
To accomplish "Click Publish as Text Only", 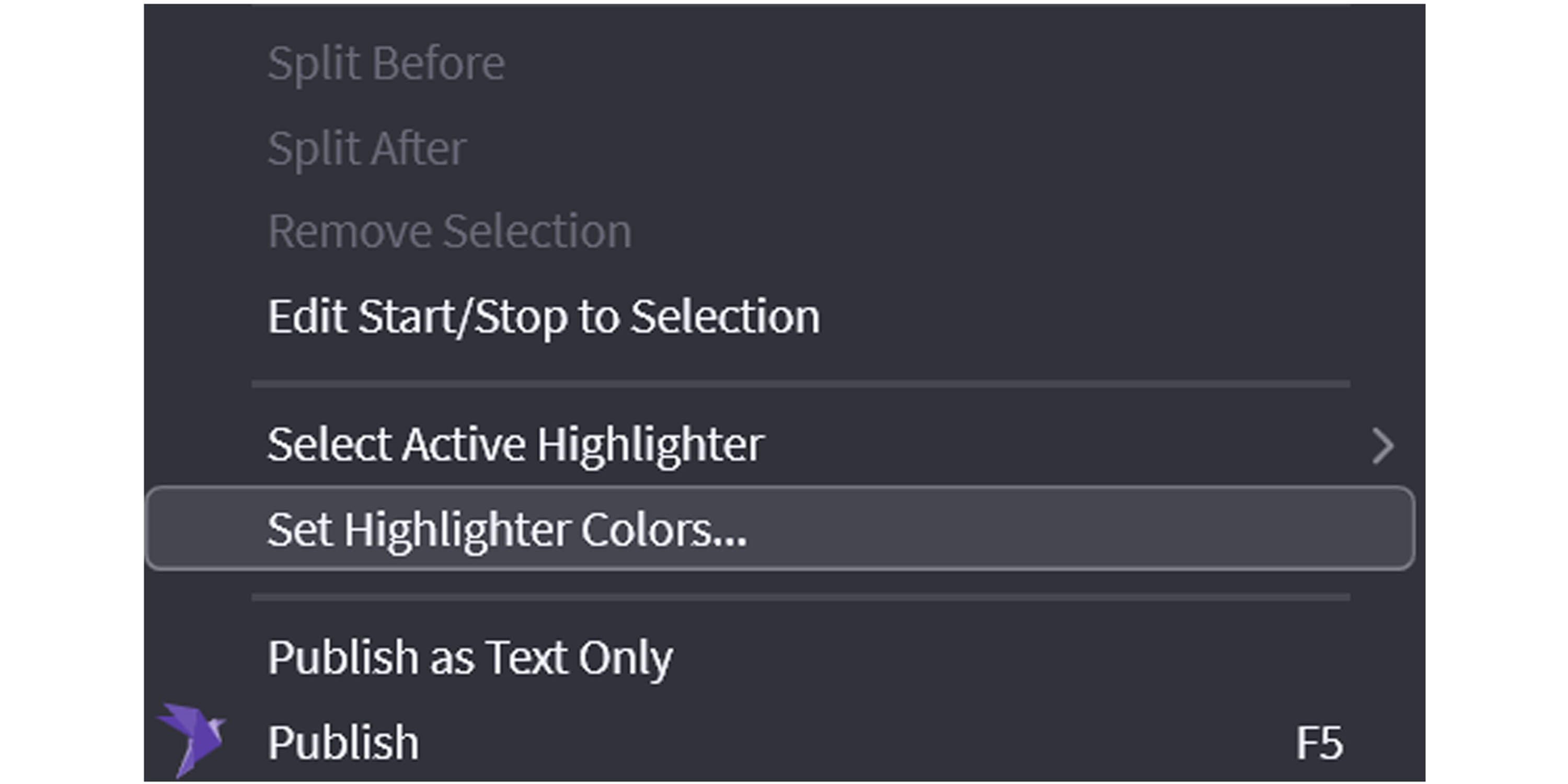I will pos(470,658).
